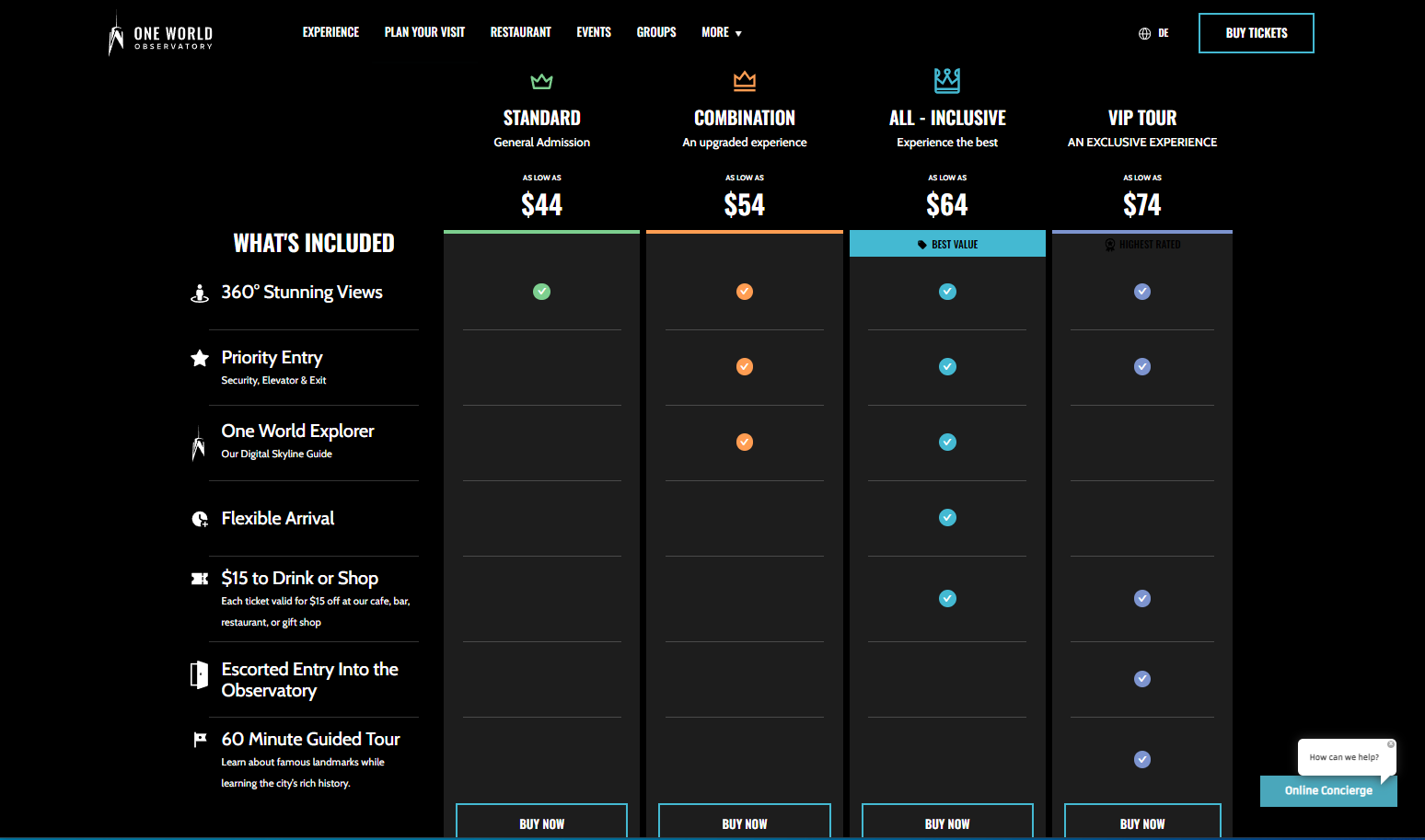
Task: Buy the VIP Tour ticket now
Action: click(1142, 822)
